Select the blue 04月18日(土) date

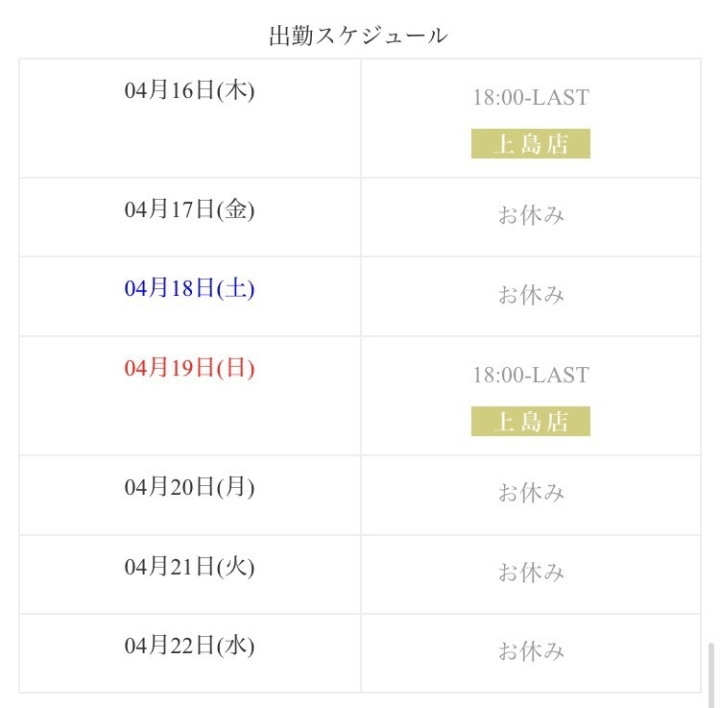pos(189,289)
